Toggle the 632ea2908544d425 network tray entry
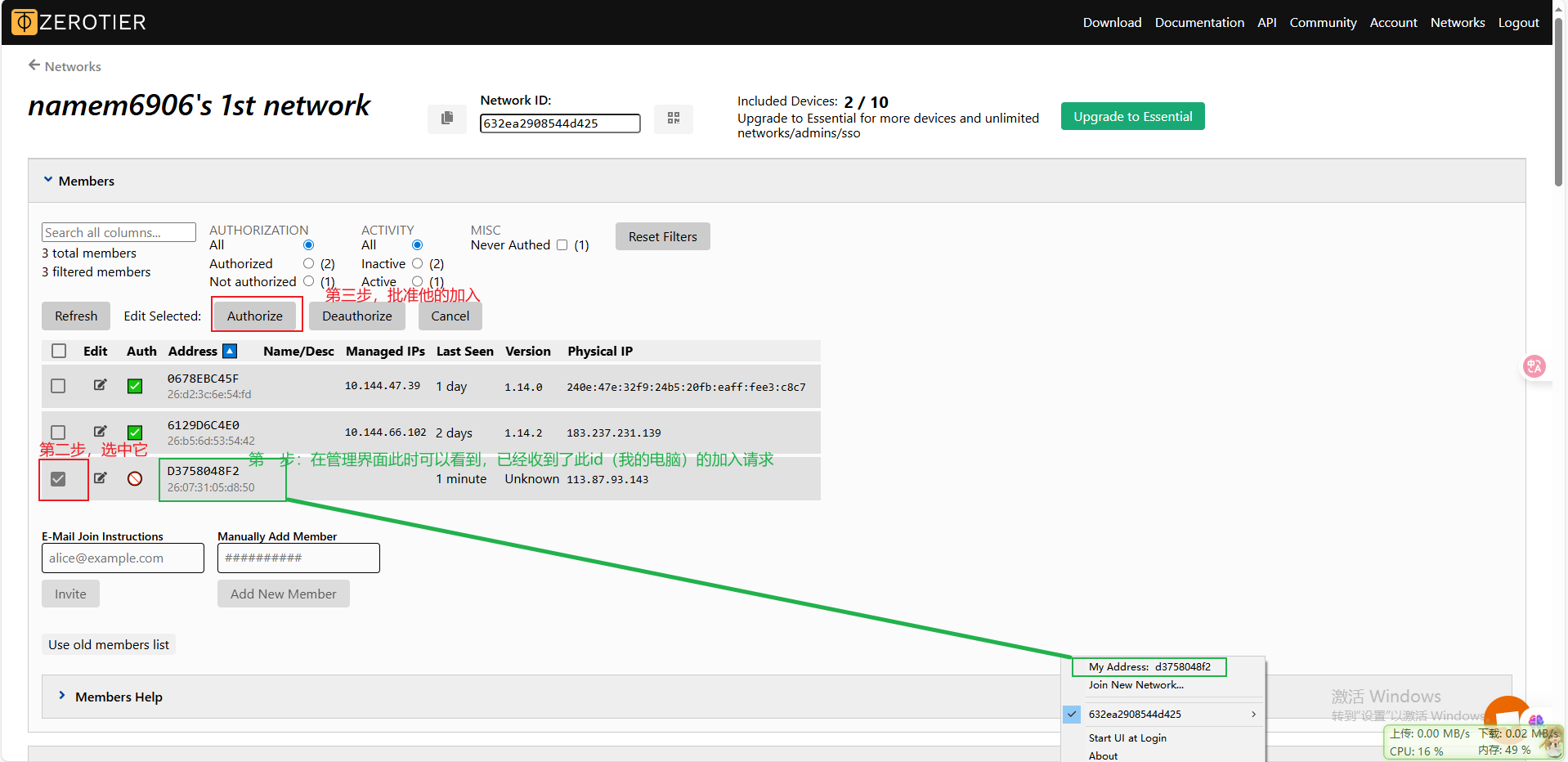This screenshot has height=762, width=1568. pyautogui.click(x=1163, y=715)
